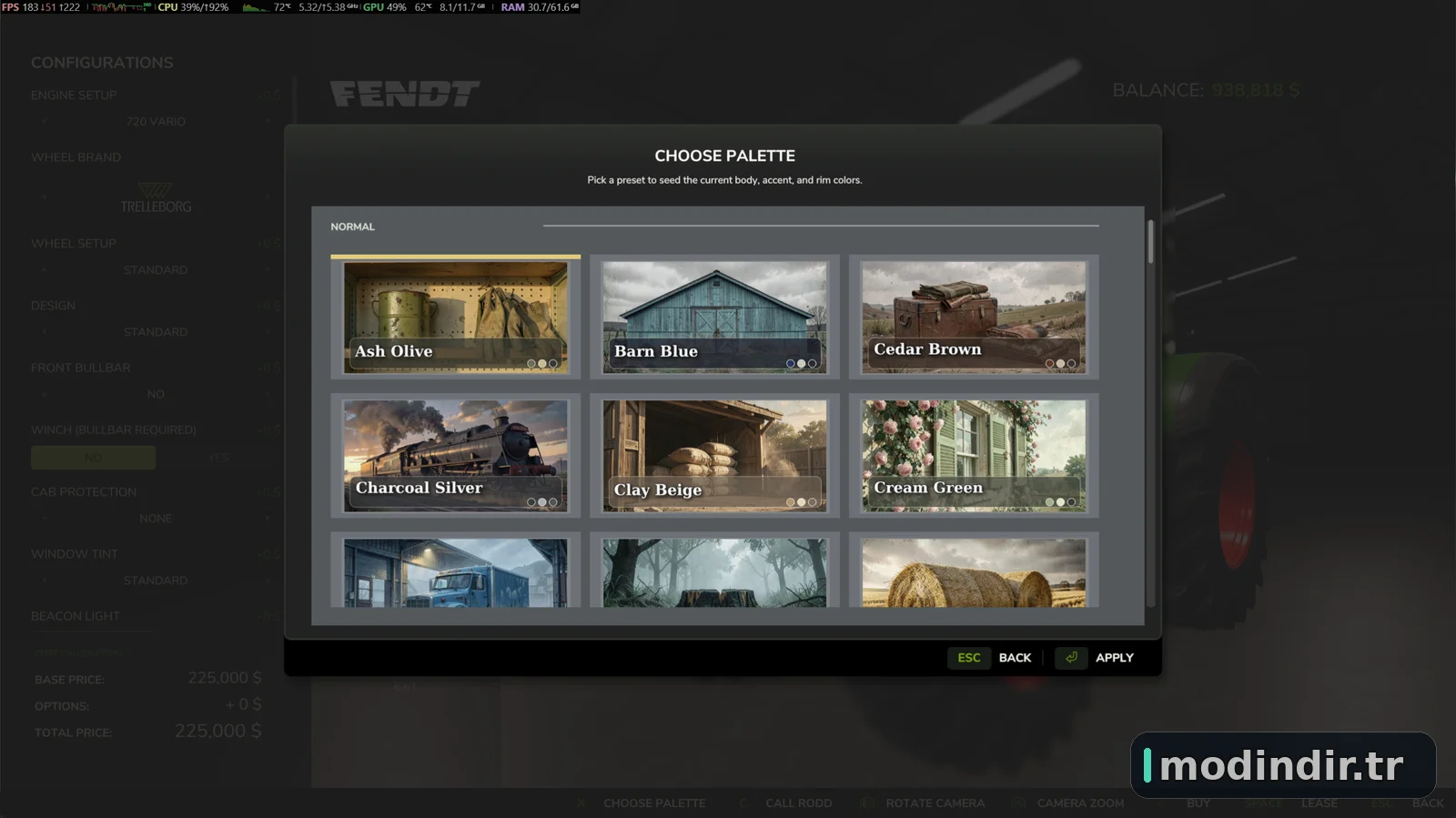Click the Fendt brand logo behind the dialog

click(x=405, y=94)
